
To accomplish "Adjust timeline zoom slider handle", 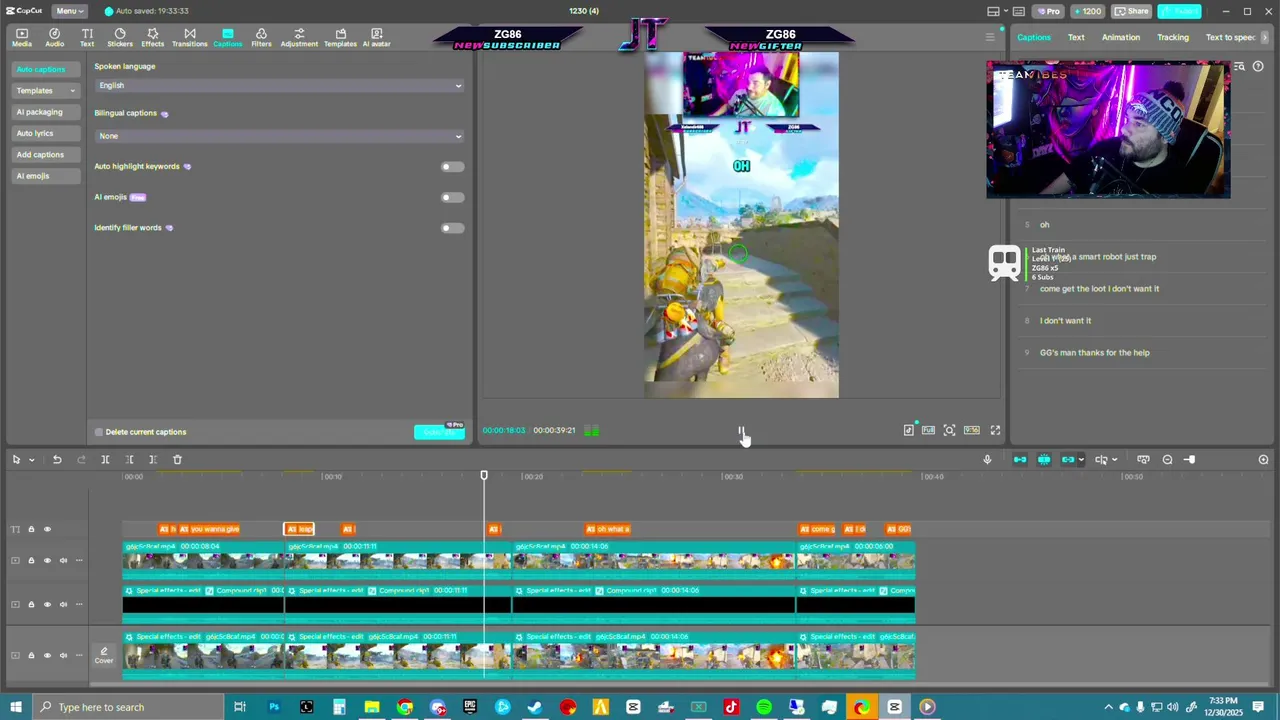I will point(1190,459).
